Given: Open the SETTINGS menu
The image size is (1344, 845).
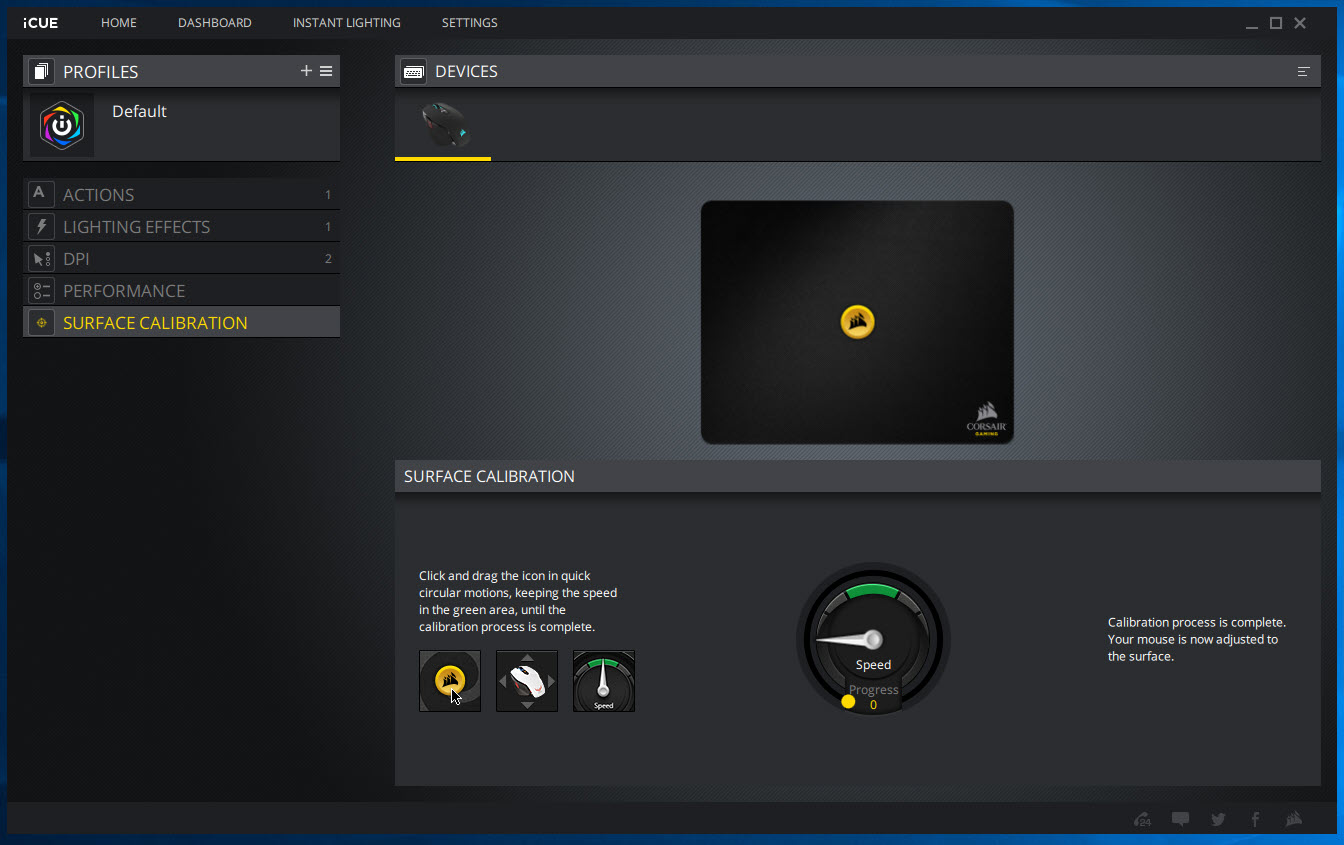Looking at the screenshot, I should (x=470, y=22).
